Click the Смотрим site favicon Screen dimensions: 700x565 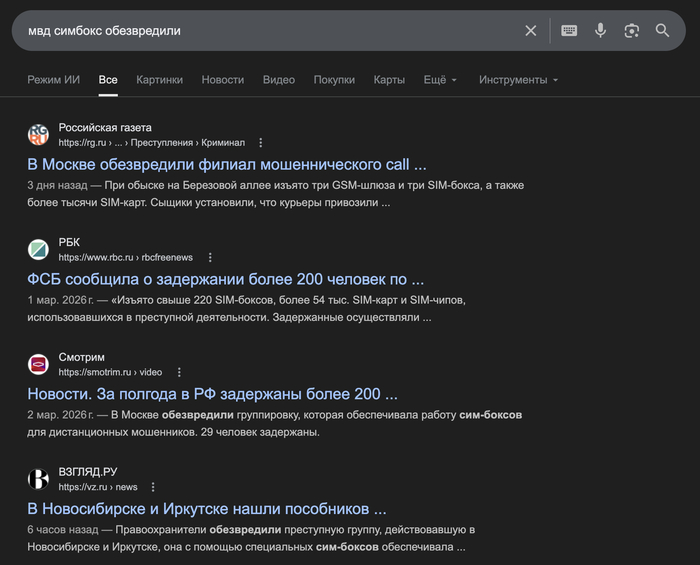tap(38, 365)
